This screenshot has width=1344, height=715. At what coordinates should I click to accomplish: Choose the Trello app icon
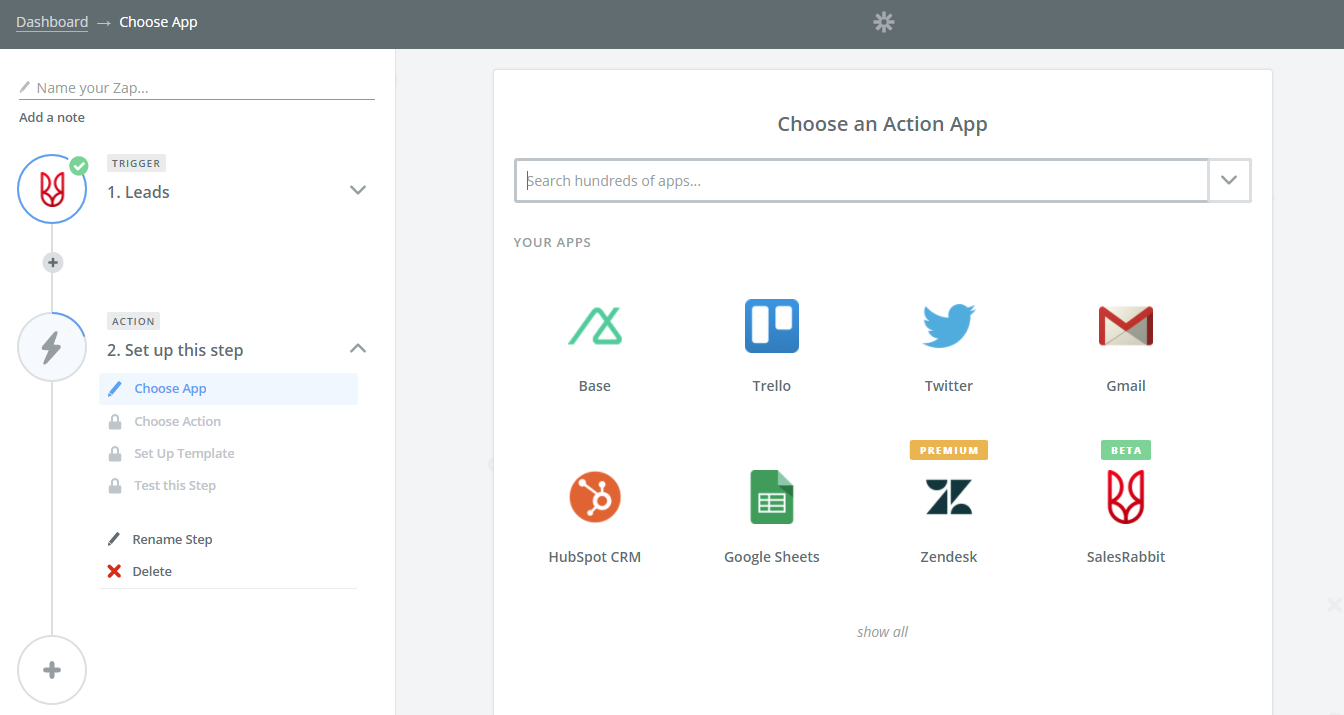pyautogui.click(x=772, y=326)
